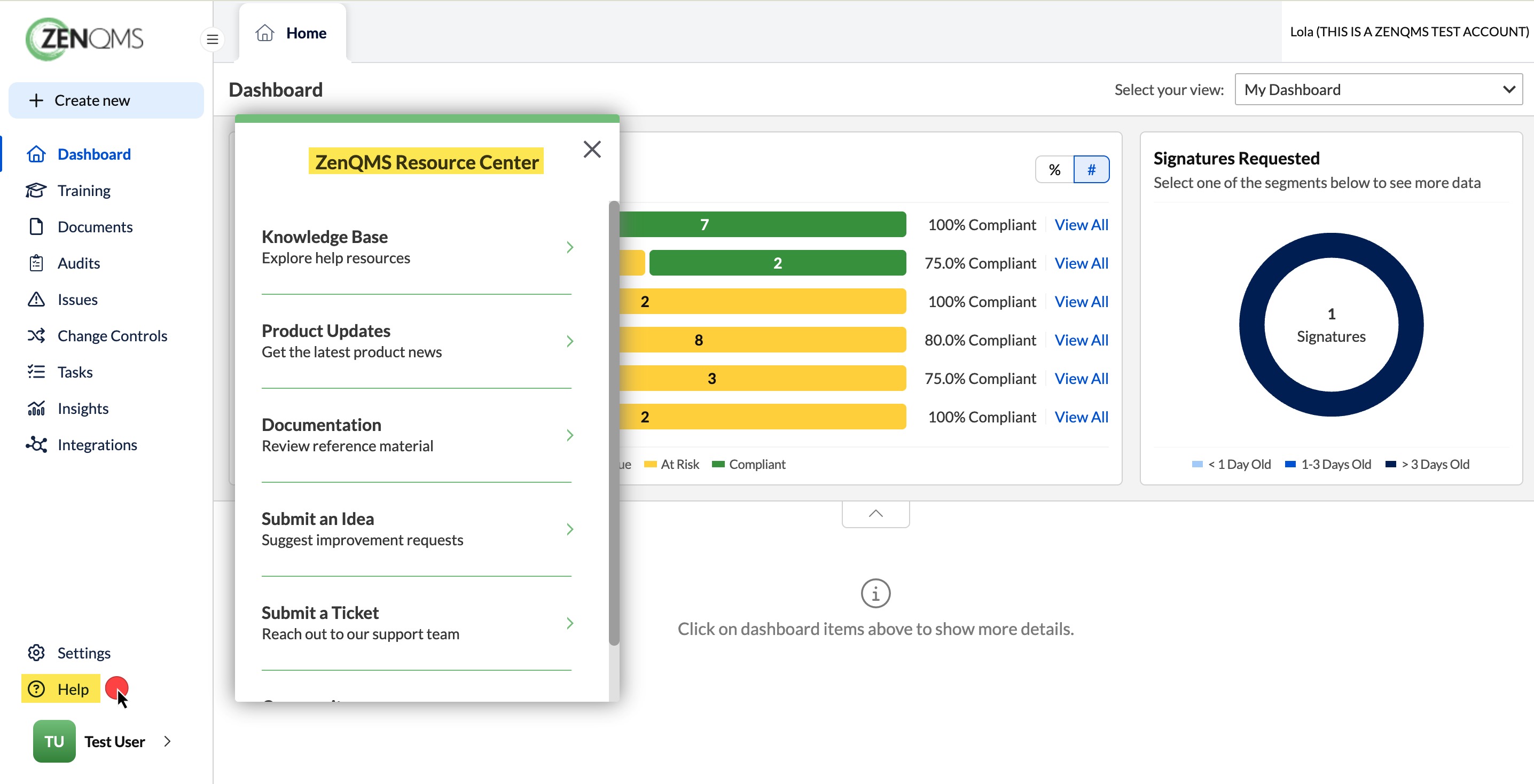Toggle the At Risk legend item

click(x=672, y=464)
